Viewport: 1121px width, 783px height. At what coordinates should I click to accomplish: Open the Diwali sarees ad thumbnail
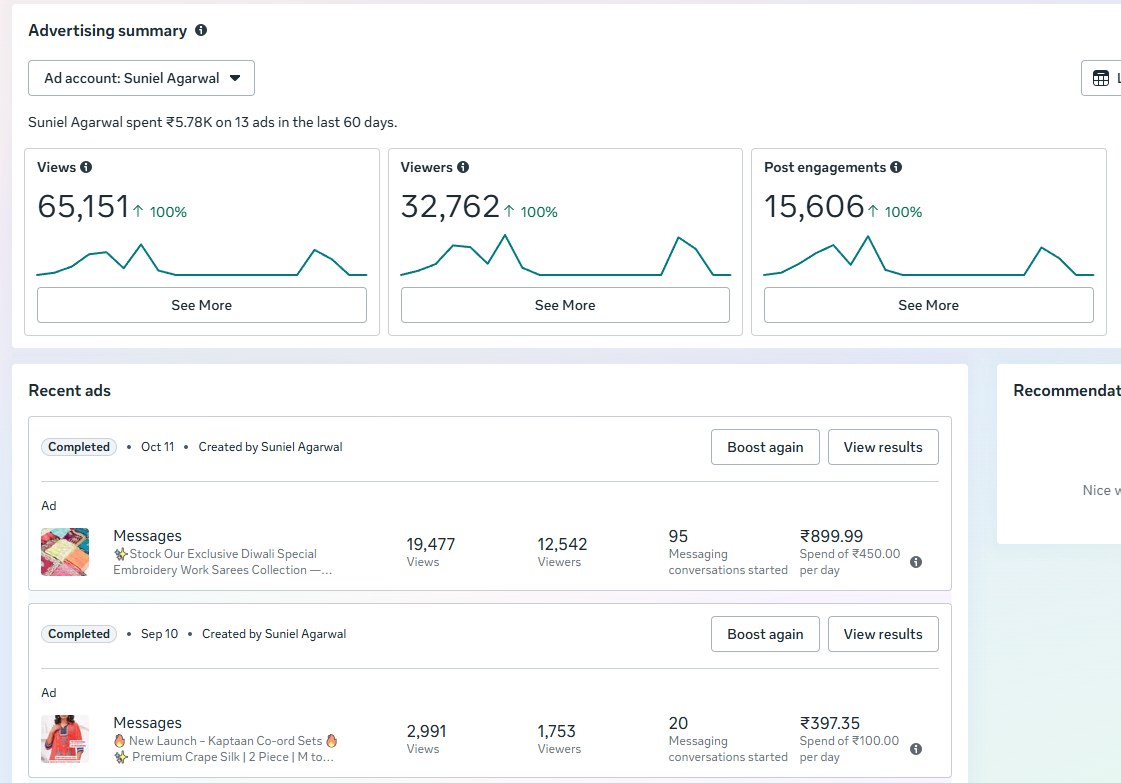[65, 552]
